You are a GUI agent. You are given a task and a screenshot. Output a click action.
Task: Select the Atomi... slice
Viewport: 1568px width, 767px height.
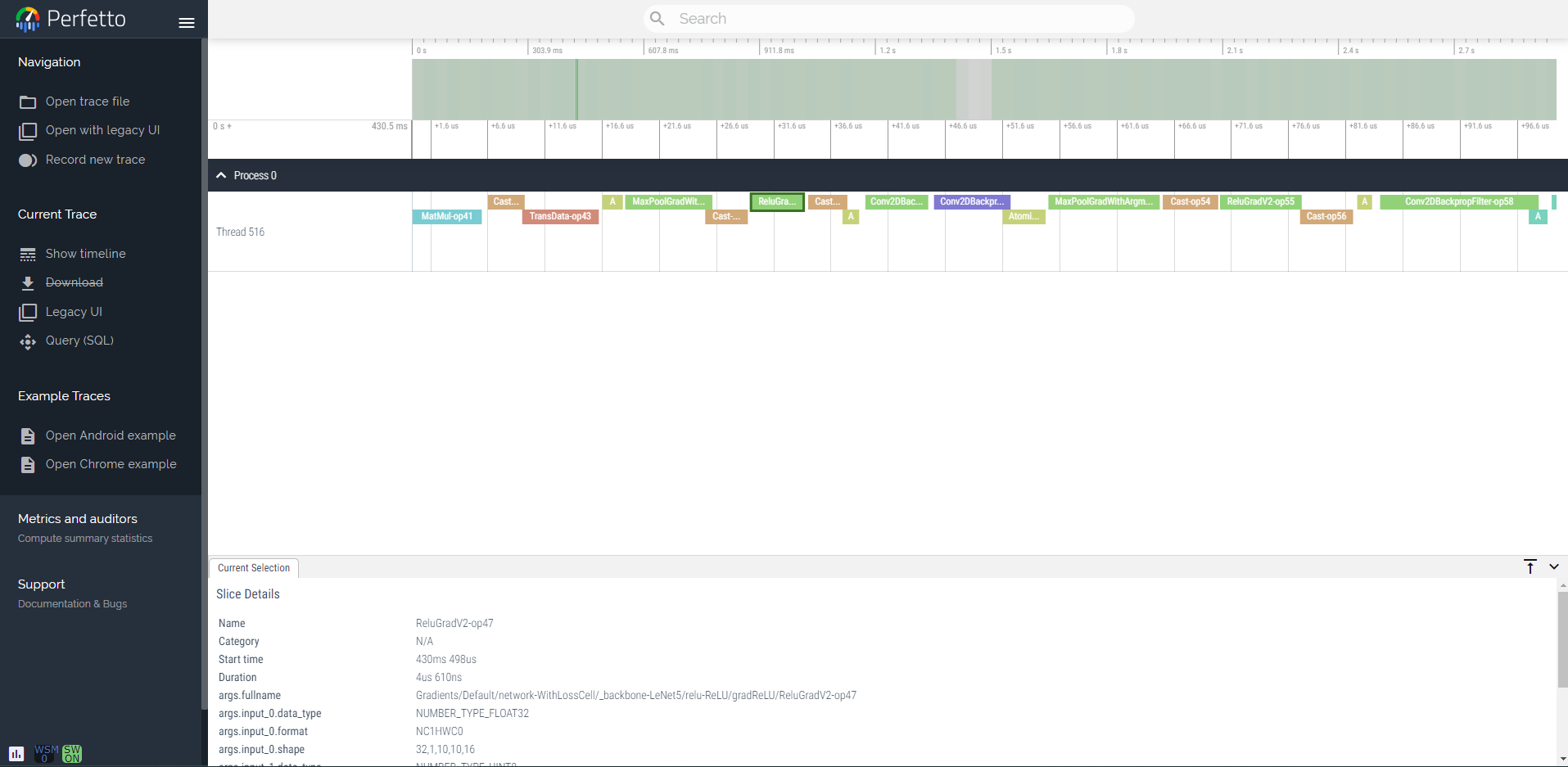[1023, 217]
